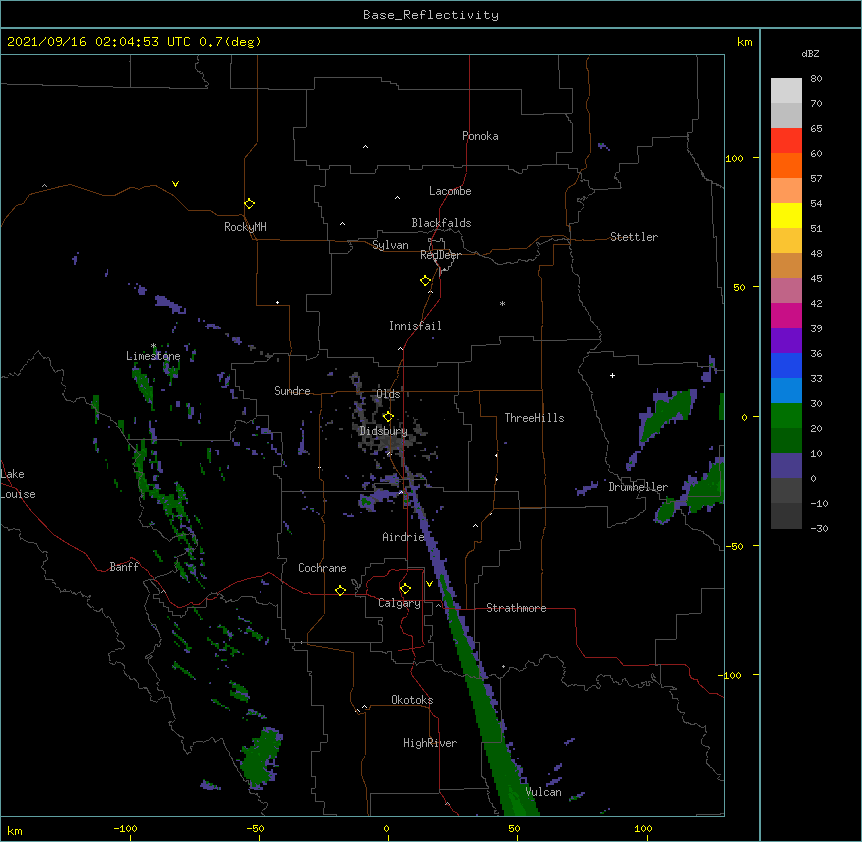Click the yellow diamond marker near RockyMH
The height and width of the screenshot is (842, 862).
[x=249, y=204]
